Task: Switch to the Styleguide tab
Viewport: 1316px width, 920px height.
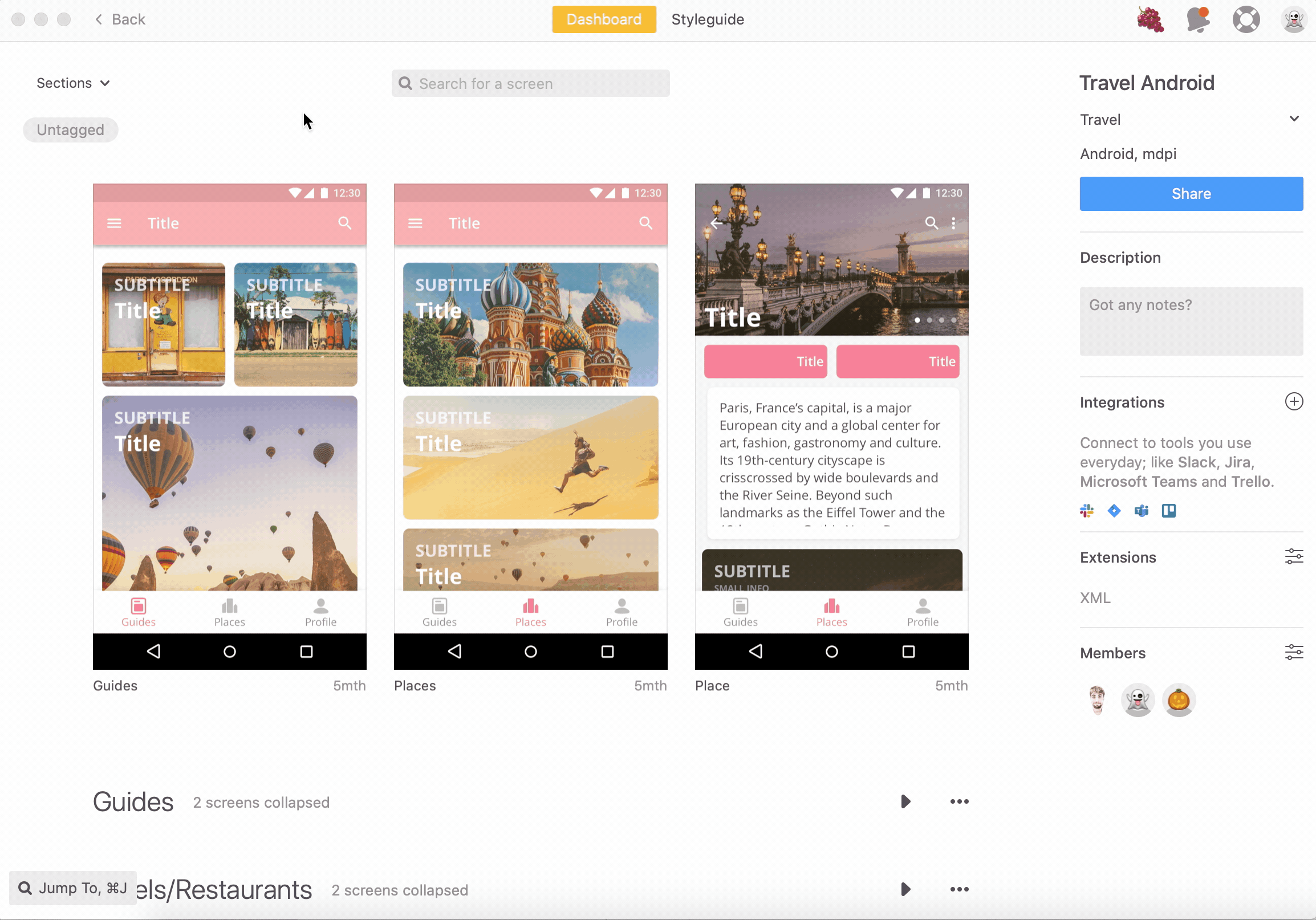Action: [x=706, y=18]
